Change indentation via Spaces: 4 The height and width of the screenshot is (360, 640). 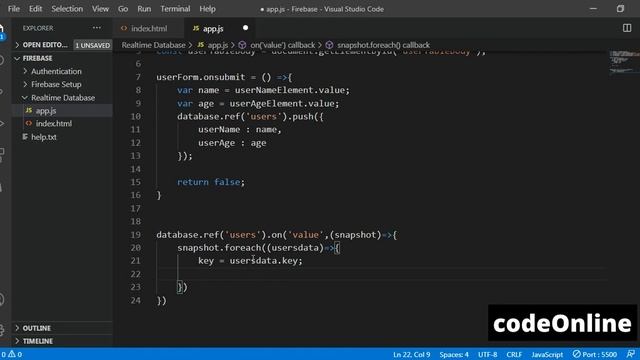click(454, 354)
